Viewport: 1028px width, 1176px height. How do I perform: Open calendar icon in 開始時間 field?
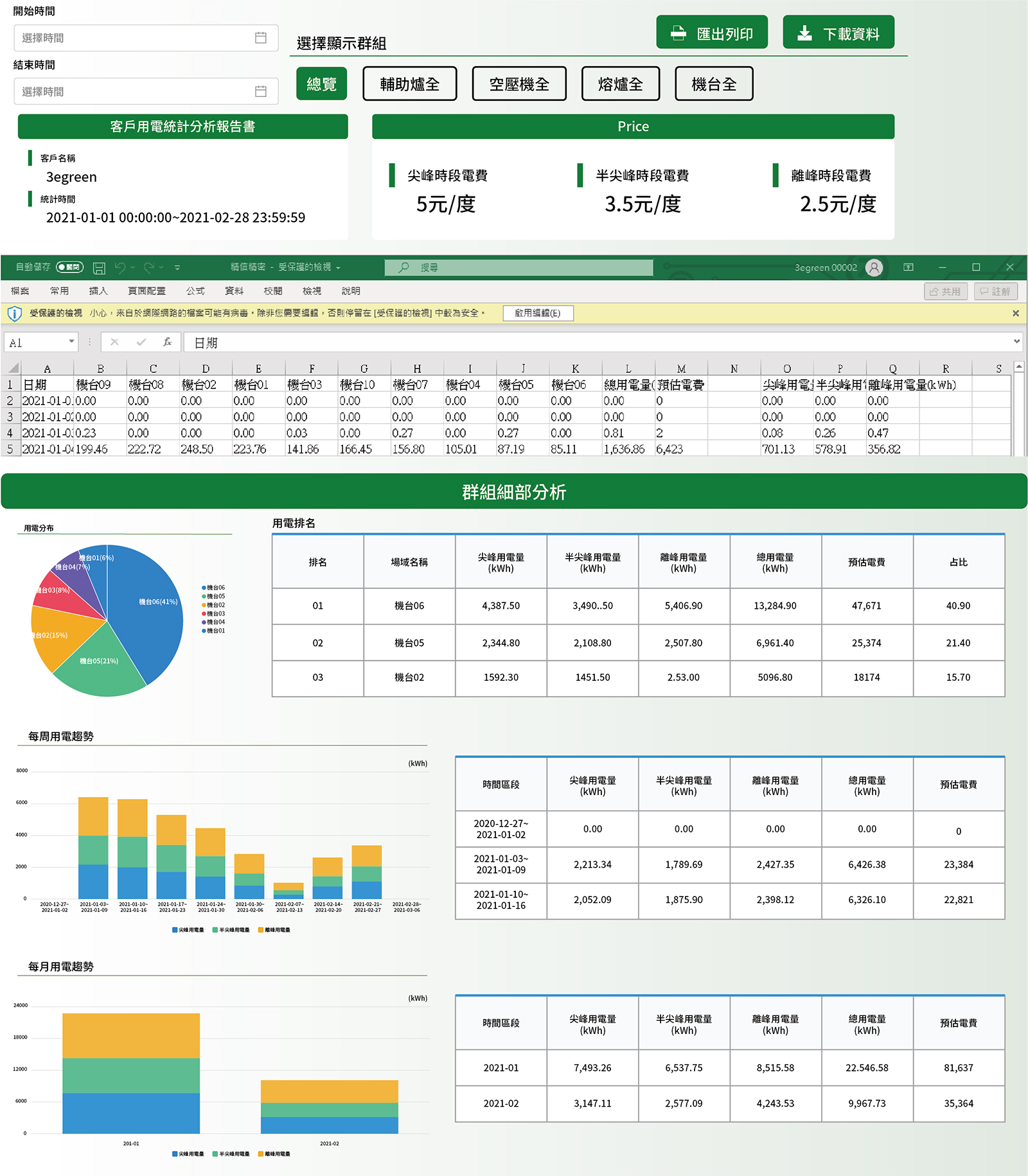tap(261, 38)
